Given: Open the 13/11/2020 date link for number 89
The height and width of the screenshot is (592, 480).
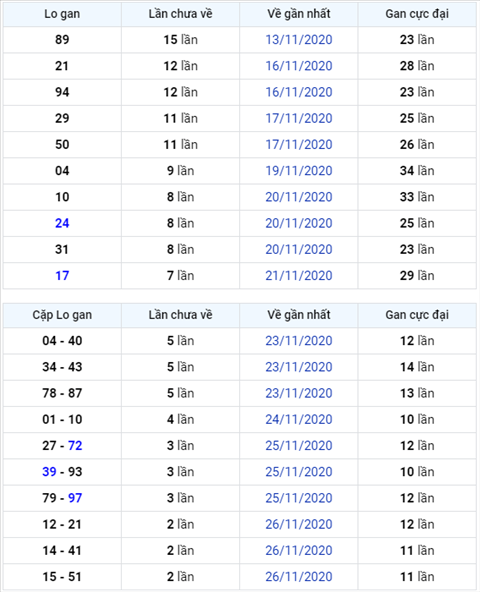Looking at the screenshot, I should pos(299,40).
